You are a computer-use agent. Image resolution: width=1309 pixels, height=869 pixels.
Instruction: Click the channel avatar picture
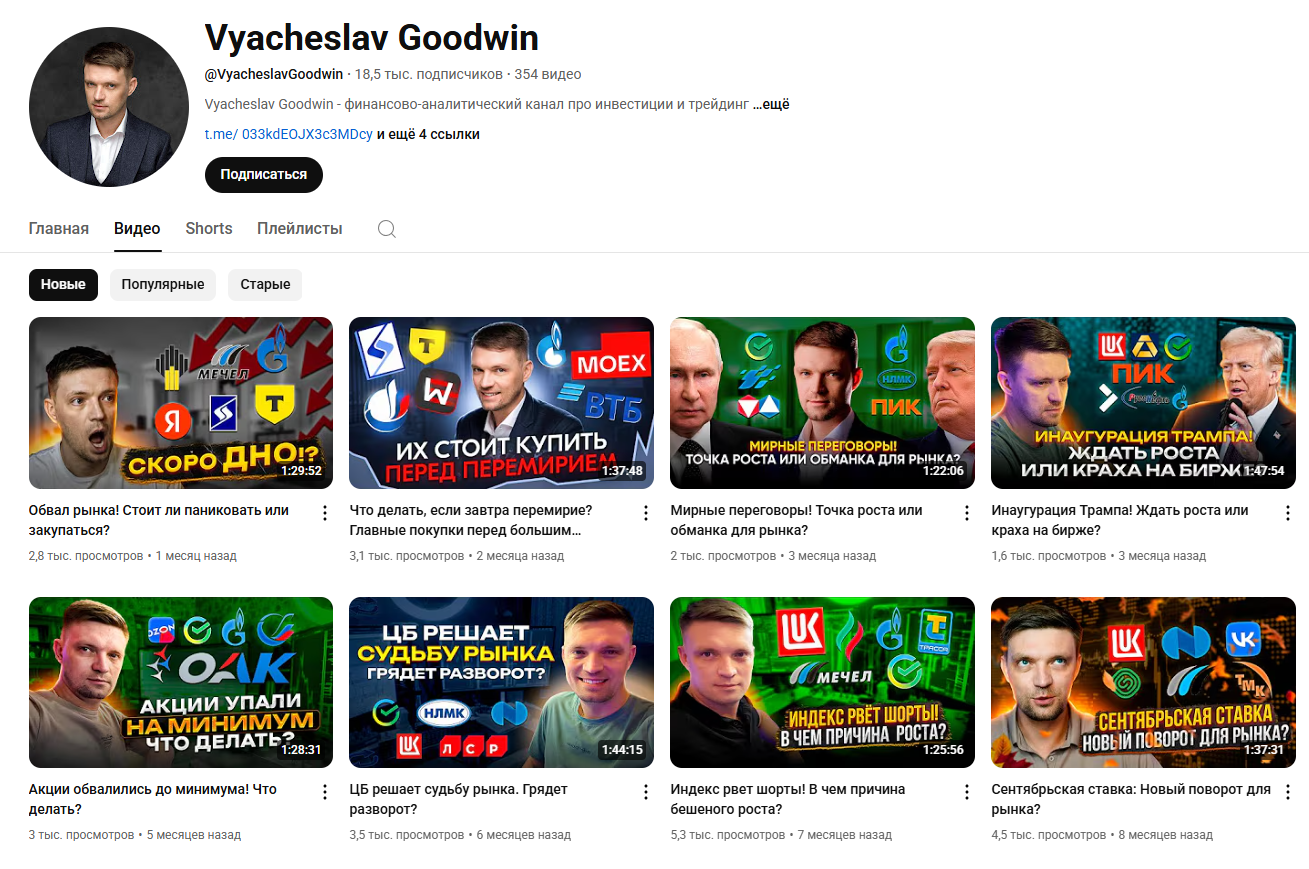[x=109, y=107]
